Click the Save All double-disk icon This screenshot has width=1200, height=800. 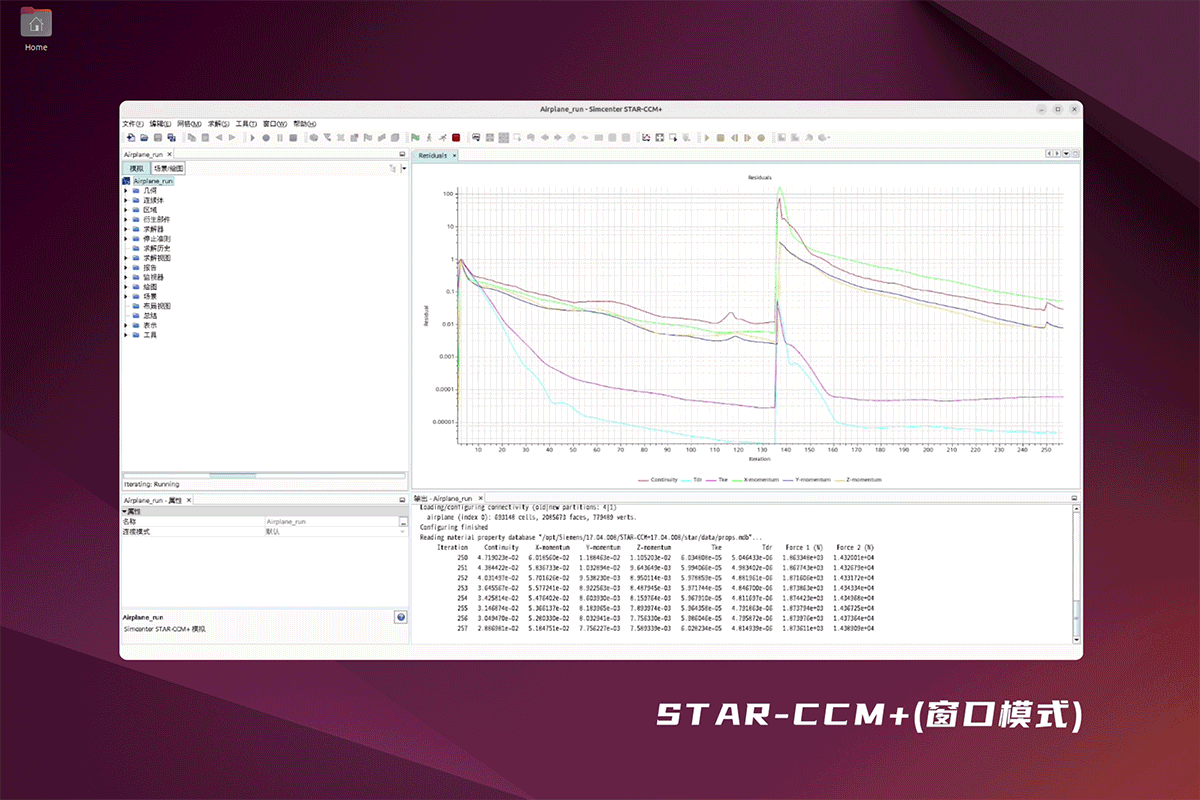tap(171, 137)
